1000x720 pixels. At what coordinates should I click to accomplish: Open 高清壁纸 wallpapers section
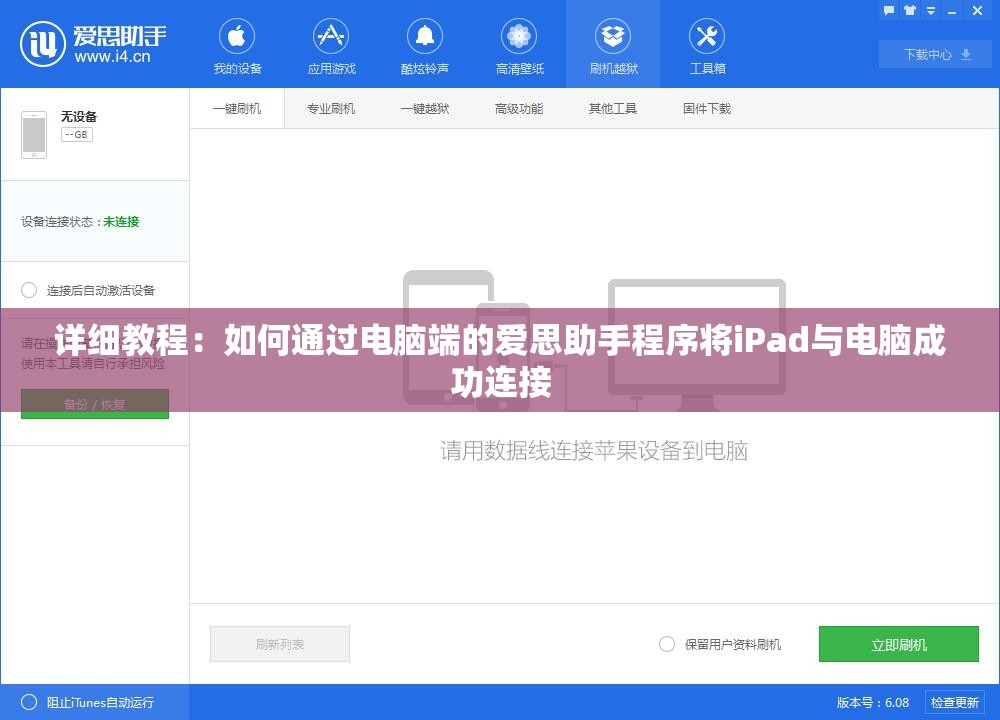click(519, 47)
